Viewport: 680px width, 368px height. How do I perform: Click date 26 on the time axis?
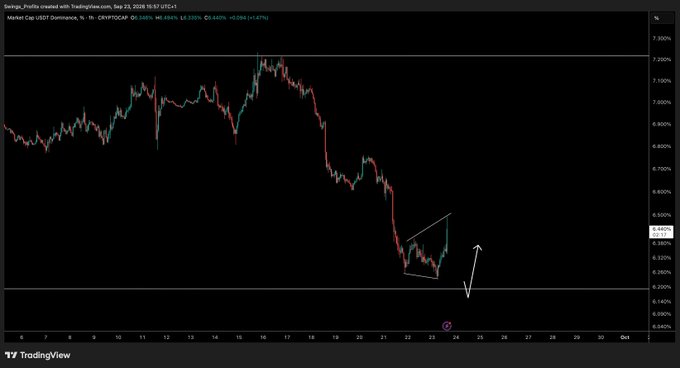pyautogui.click(x=504, y=337)
